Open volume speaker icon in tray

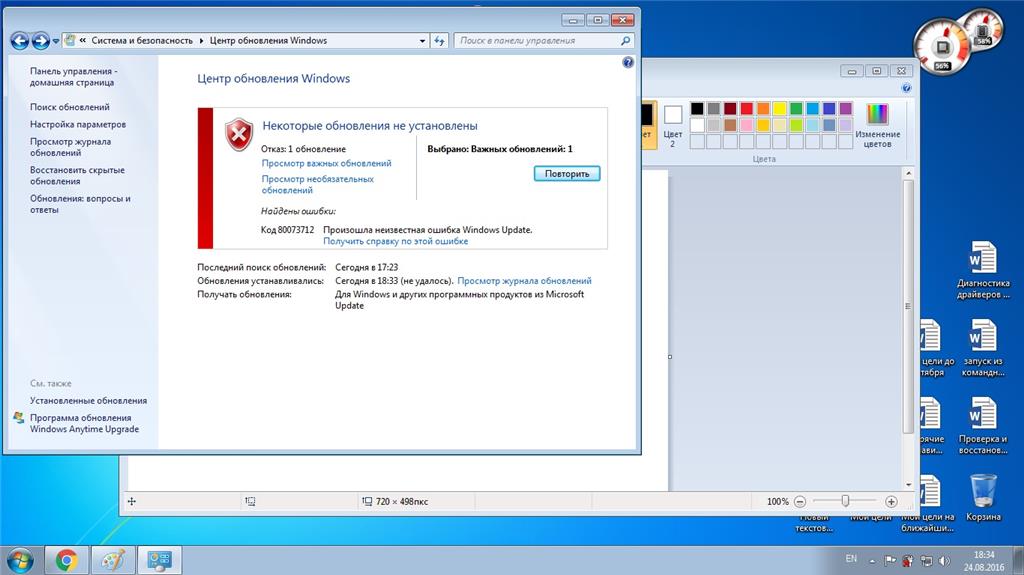tap(944, 561)
